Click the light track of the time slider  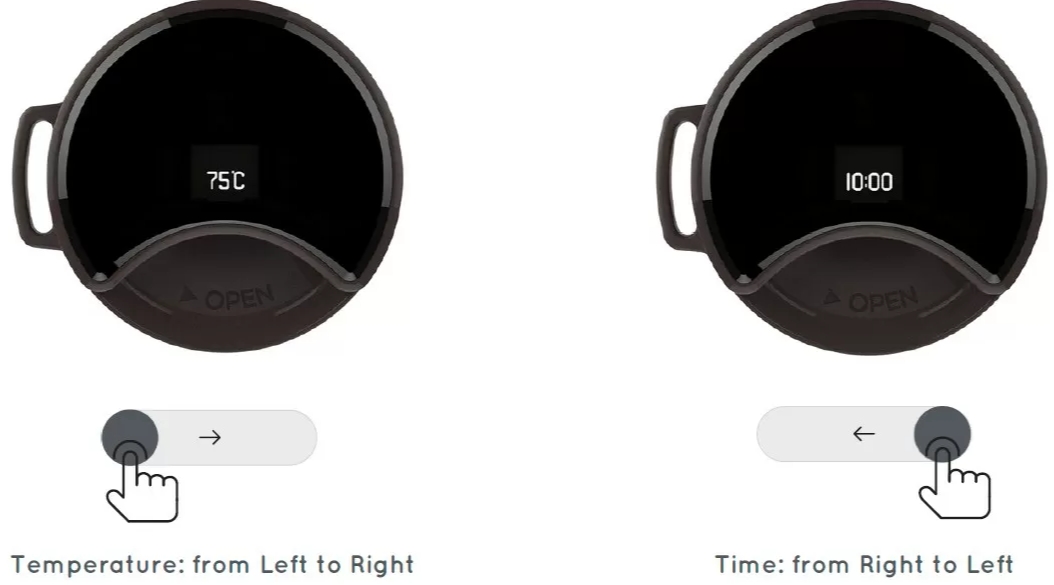[x=864, y=434]
